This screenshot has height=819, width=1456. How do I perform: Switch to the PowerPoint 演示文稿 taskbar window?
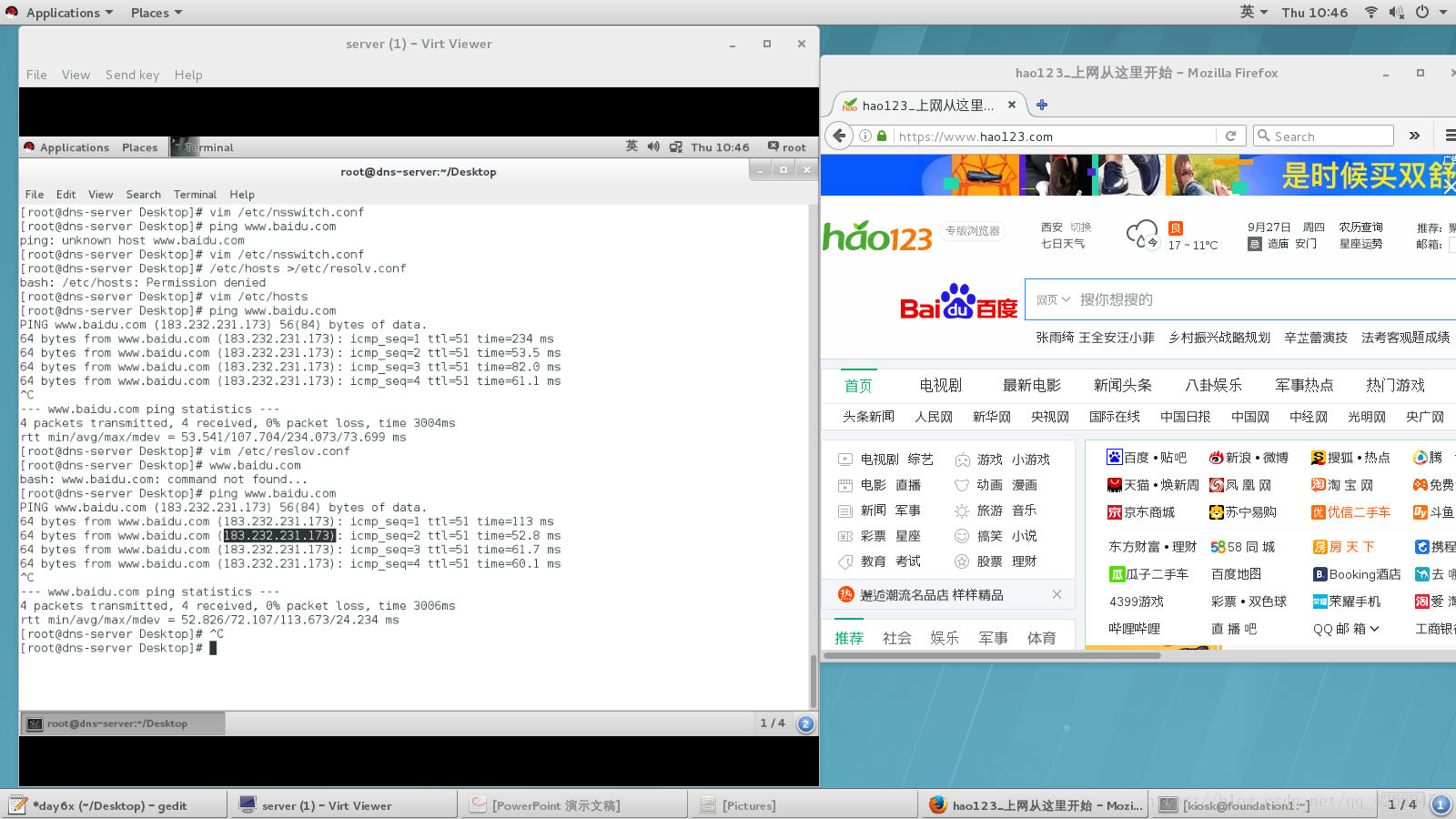click(x=573, y=805)
